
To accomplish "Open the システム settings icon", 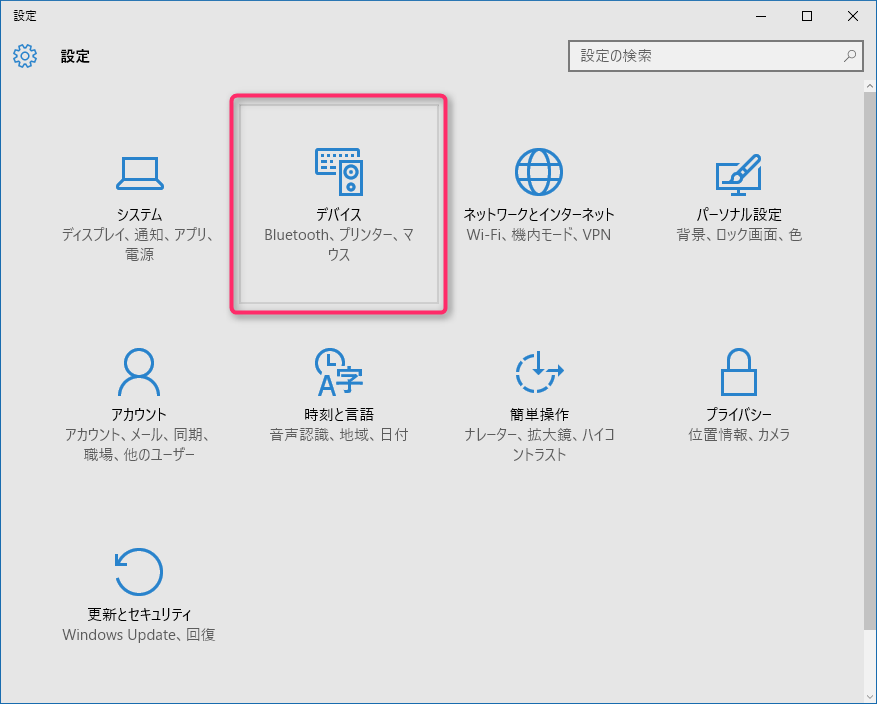I will [x=139, y=172].
